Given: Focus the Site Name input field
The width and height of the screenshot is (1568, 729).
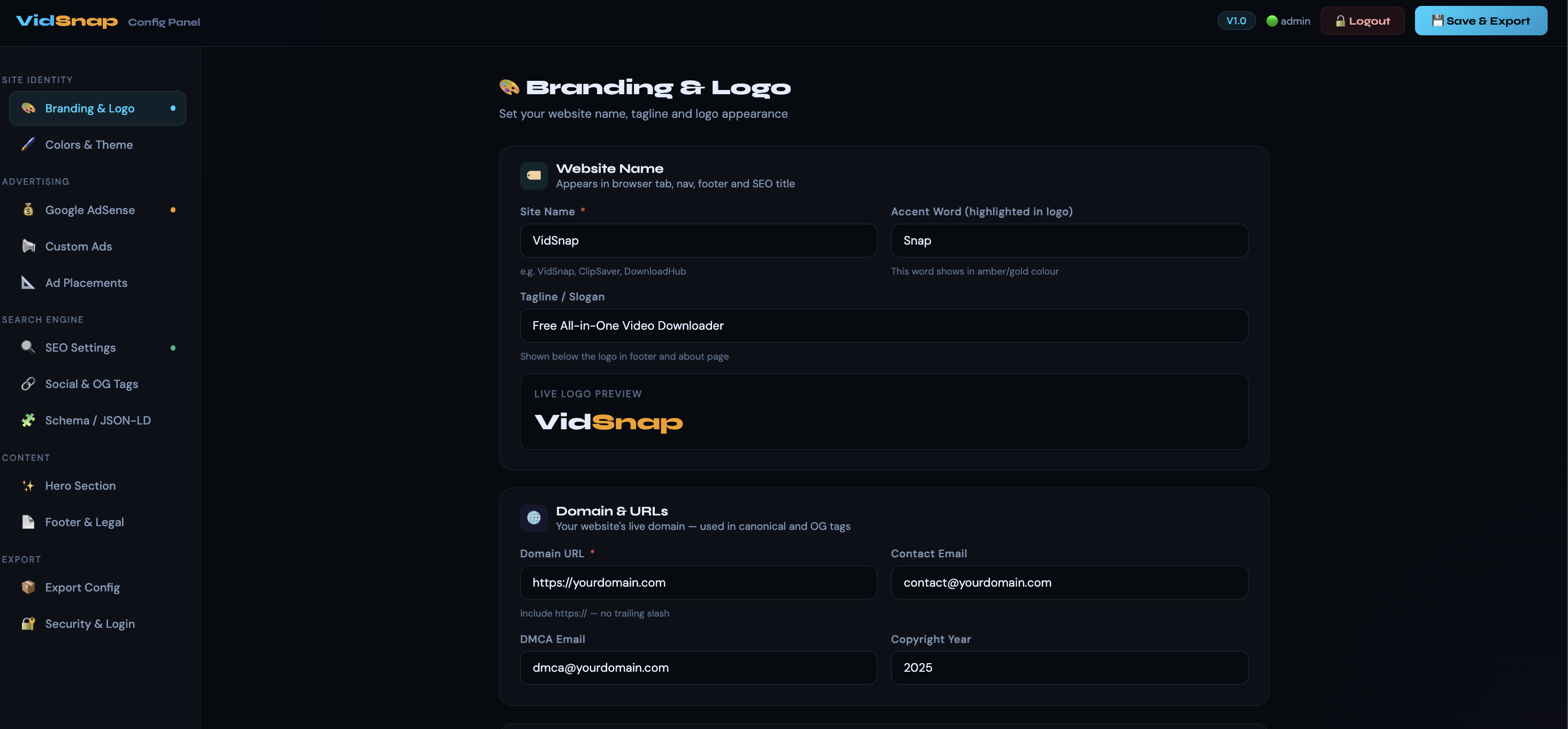Looking at the screenshot, I should (x=698, y=240).
